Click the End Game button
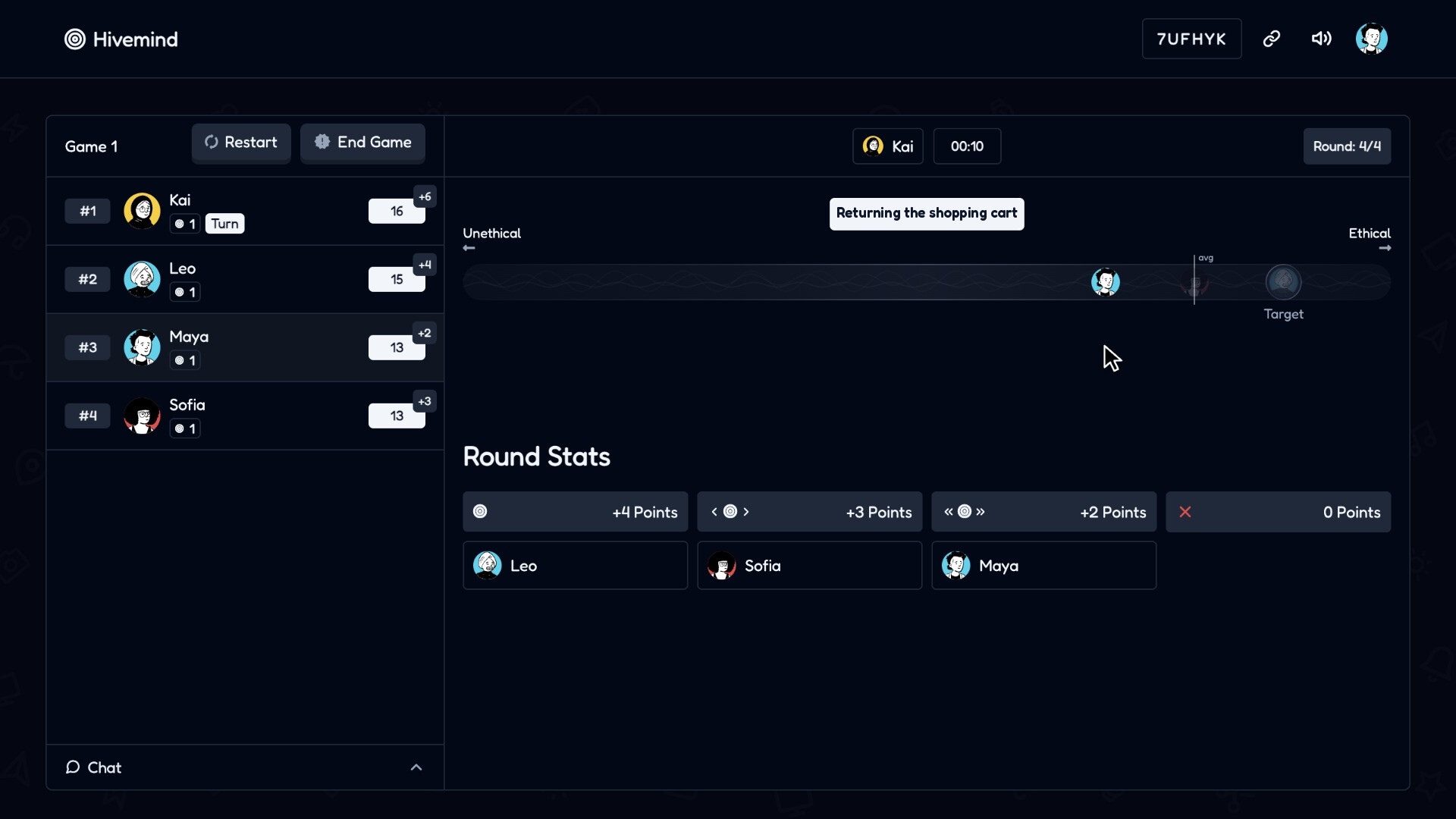The image size is (1456, 819). coord(362,143)
